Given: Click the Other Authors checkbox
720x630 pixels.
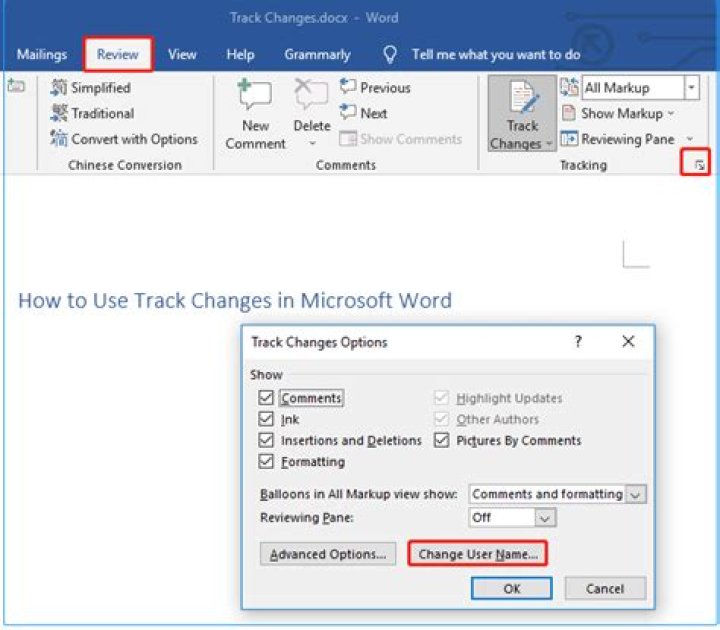Looking at the screenshot, I should tap(441, 419).
